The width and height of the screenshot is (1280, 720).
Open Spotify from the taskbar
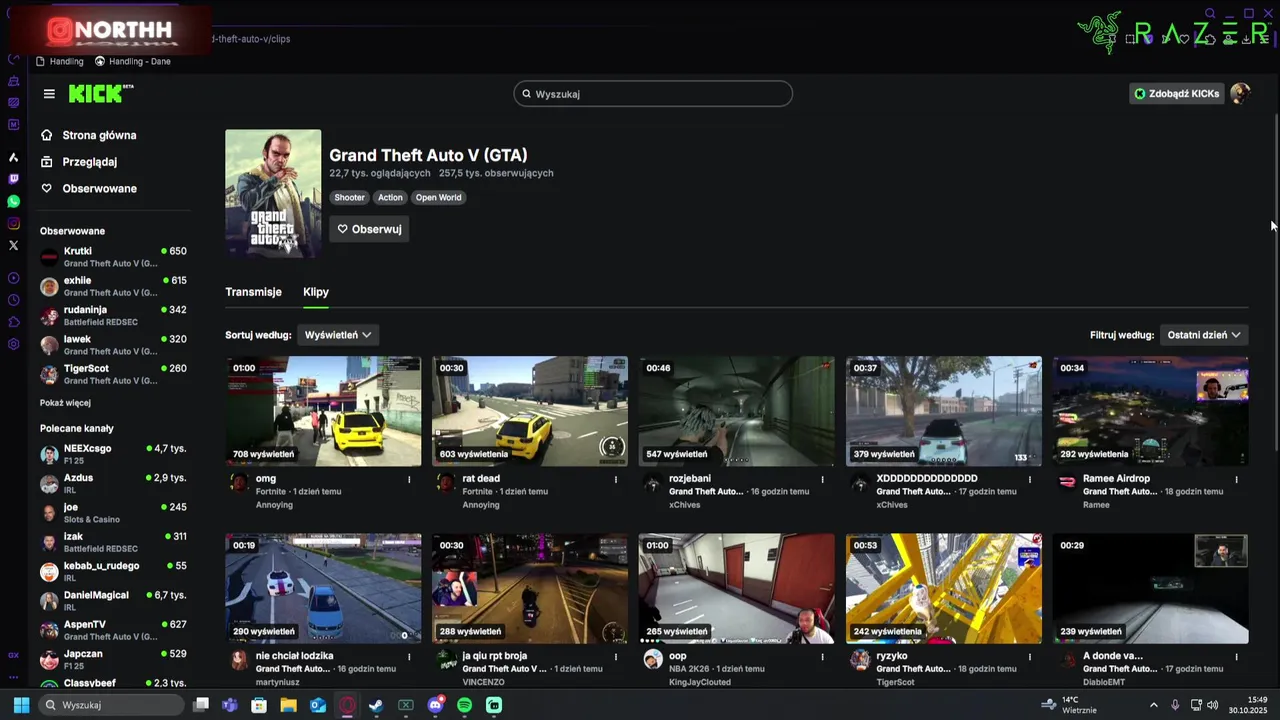tap(464, 705)
